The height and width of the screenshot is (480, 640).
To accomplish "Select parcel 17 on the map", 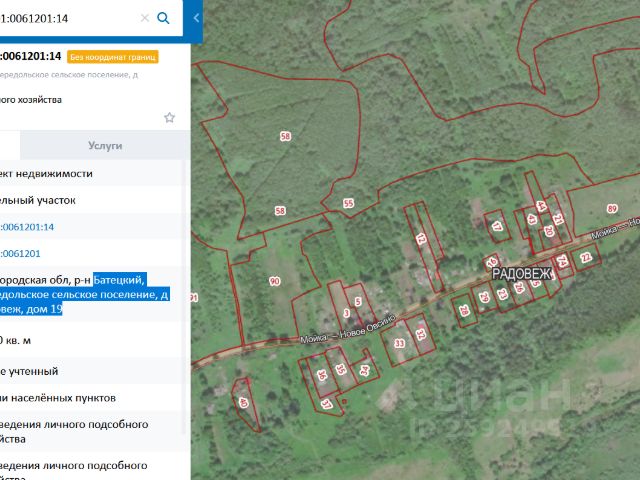I will [x=497, y=226].
